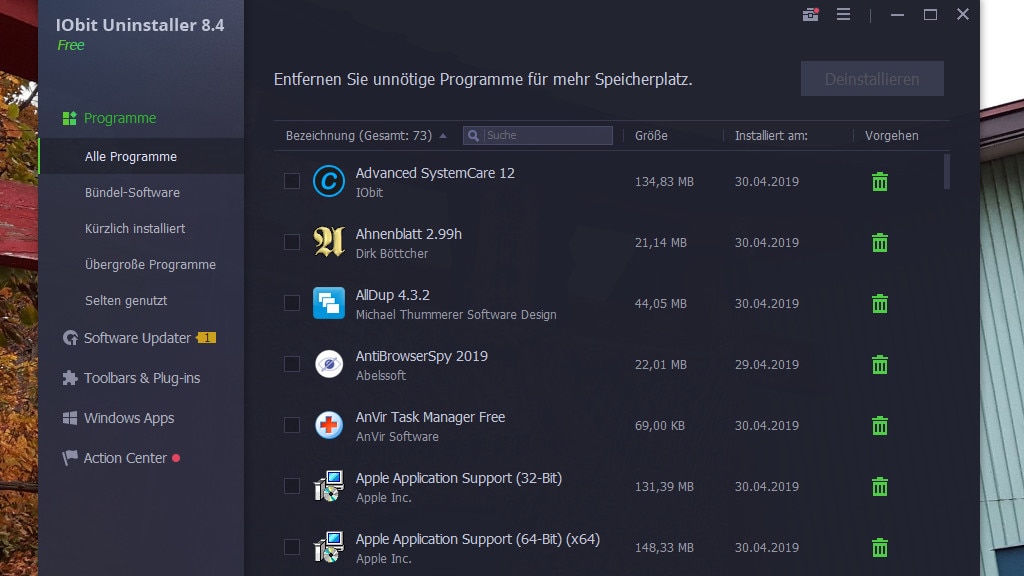Click trash icon for Advanced SystemCare 12
1024x576 pixels.
(880, 182)
